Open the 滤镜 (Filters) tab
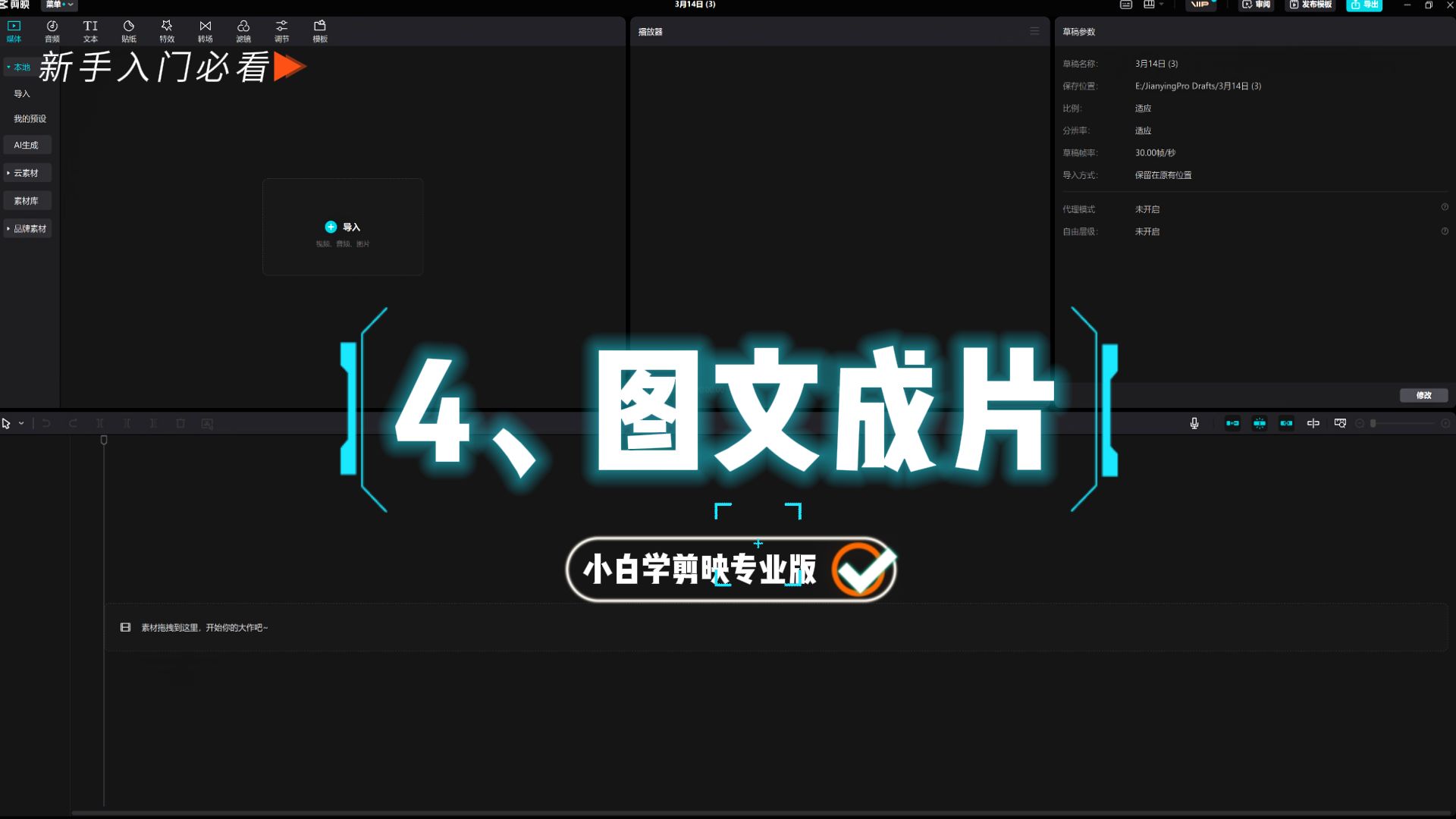Screen dimensions: 1456x819 [x=243, y=31]
